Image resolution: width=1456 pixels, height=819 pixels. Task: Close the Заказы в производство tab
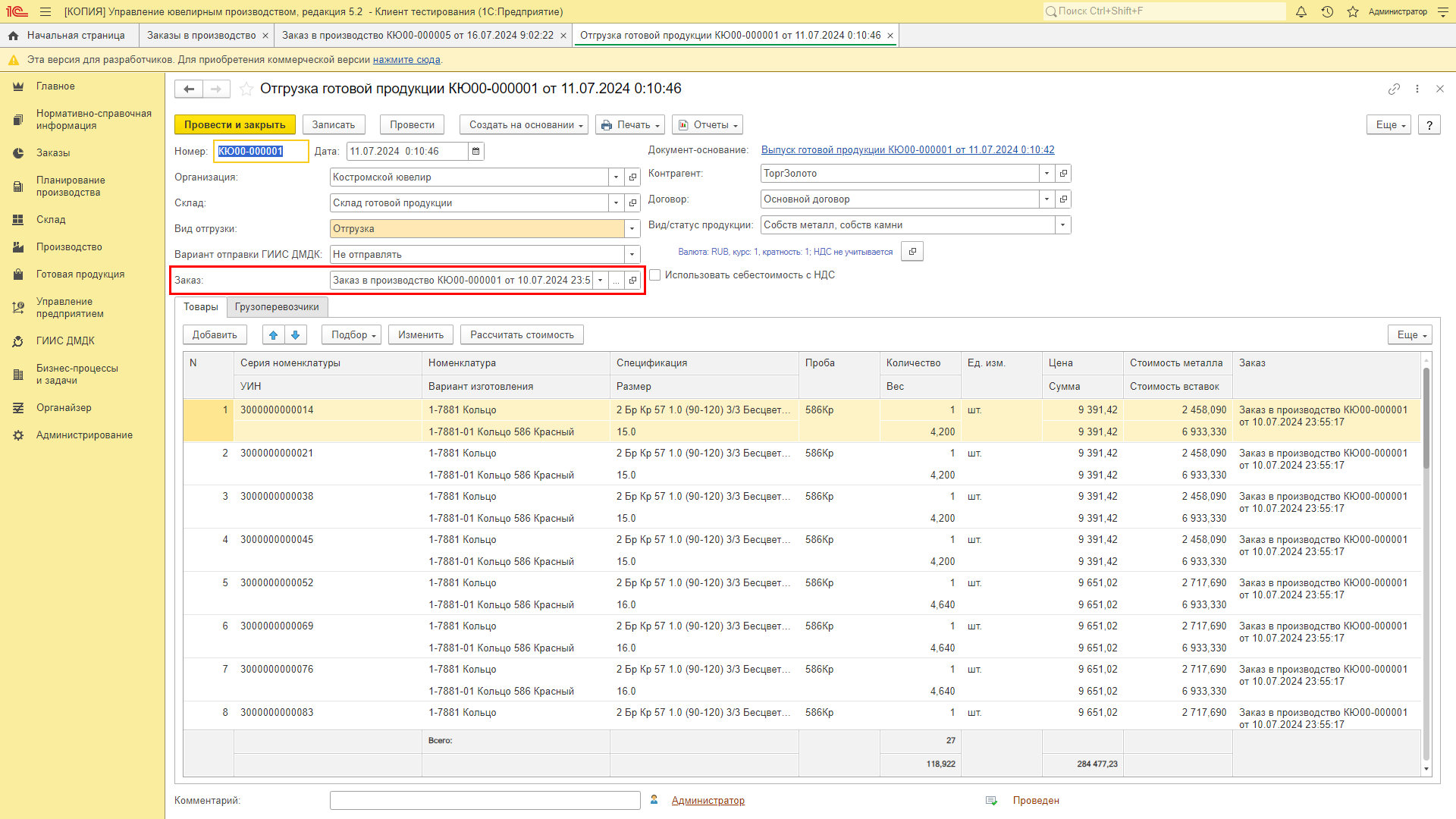(x=265, y=36)
